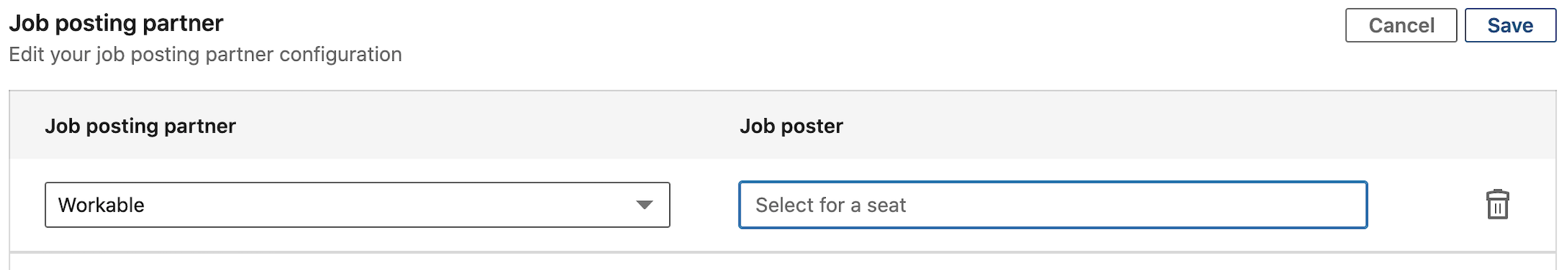
Task: Remove this partner entry using the trash can
Action: [1497, 205]
